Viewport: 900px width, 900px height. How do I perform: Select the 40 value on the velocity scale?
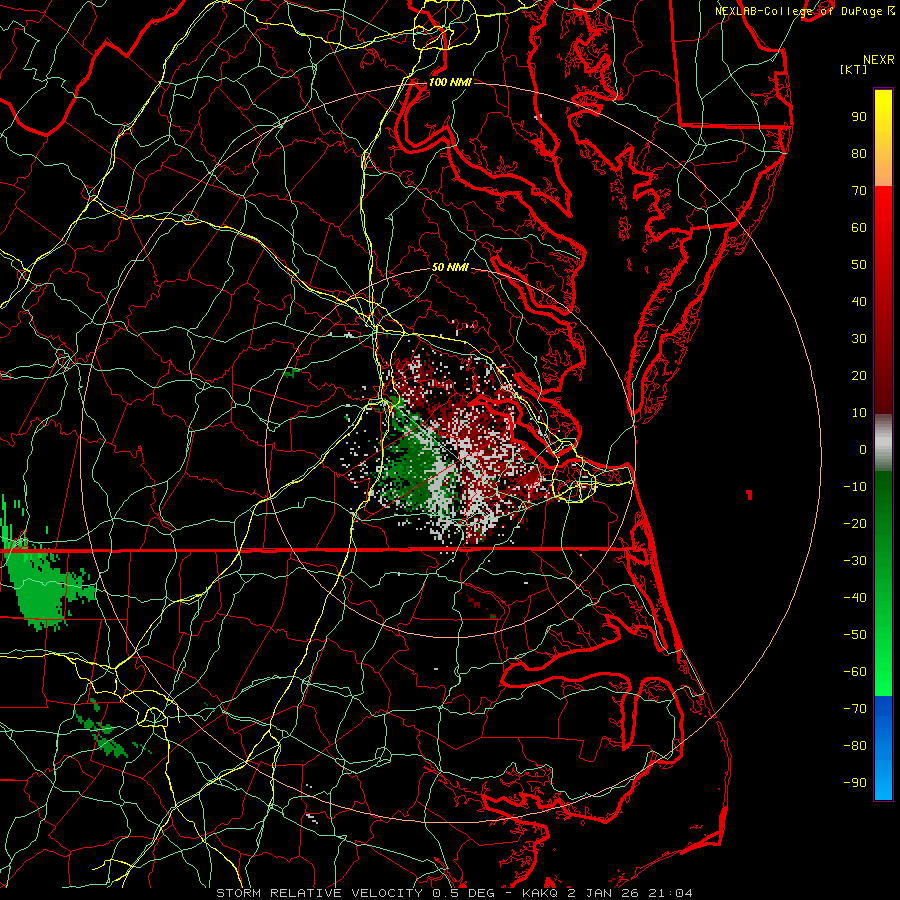pos(859,301)
